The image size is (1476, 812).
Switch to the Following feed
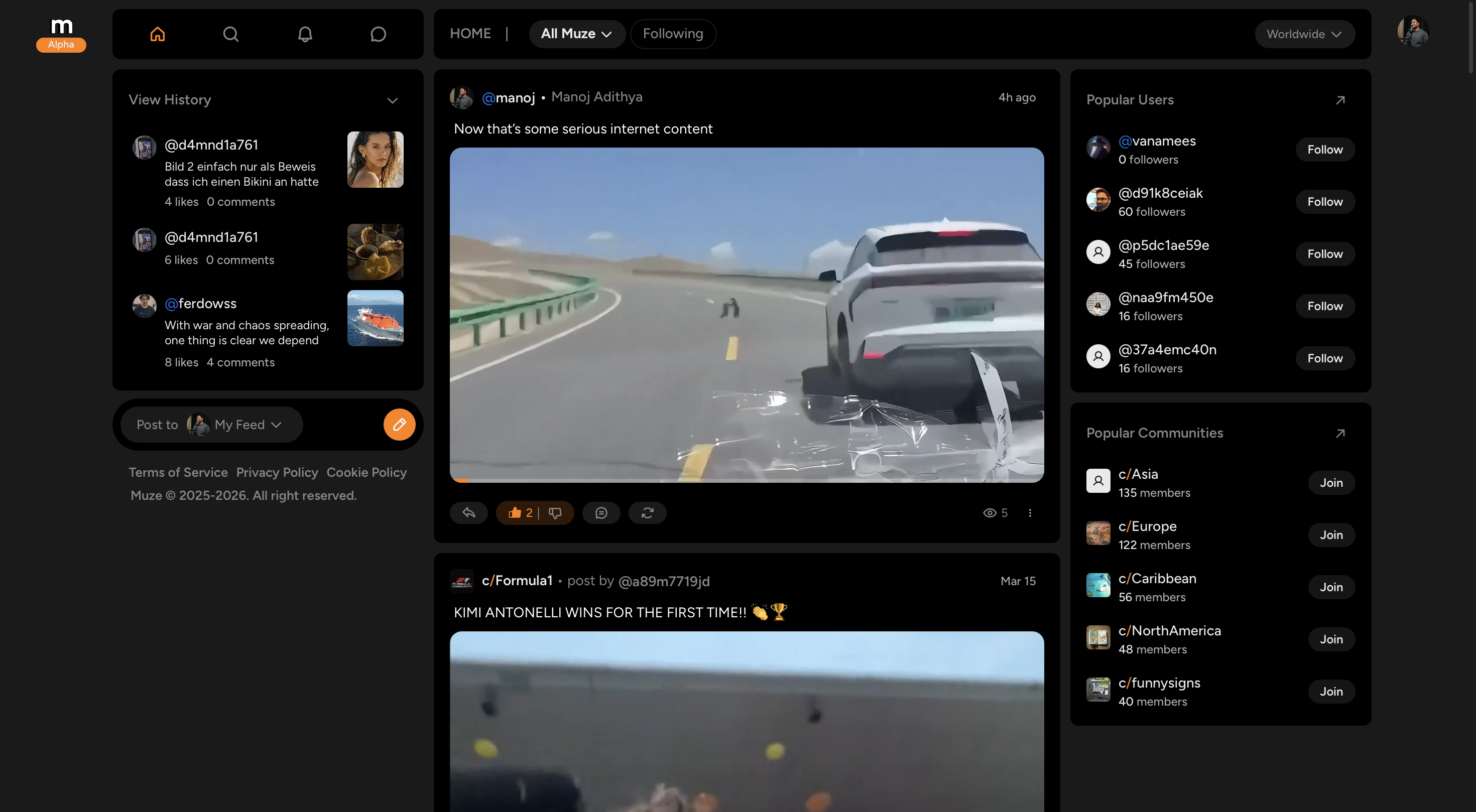(x=673, y=34)
